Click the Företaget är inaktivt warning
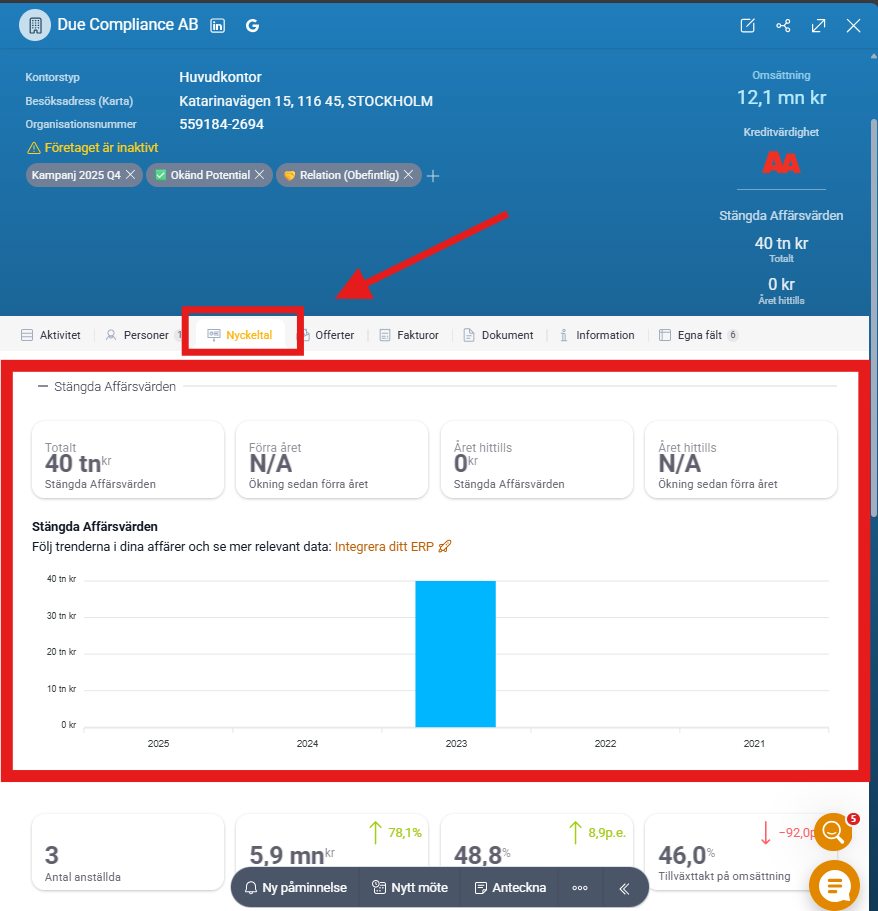Image resolution: width=878 pixels, height=911 pixels. [92, 148]
